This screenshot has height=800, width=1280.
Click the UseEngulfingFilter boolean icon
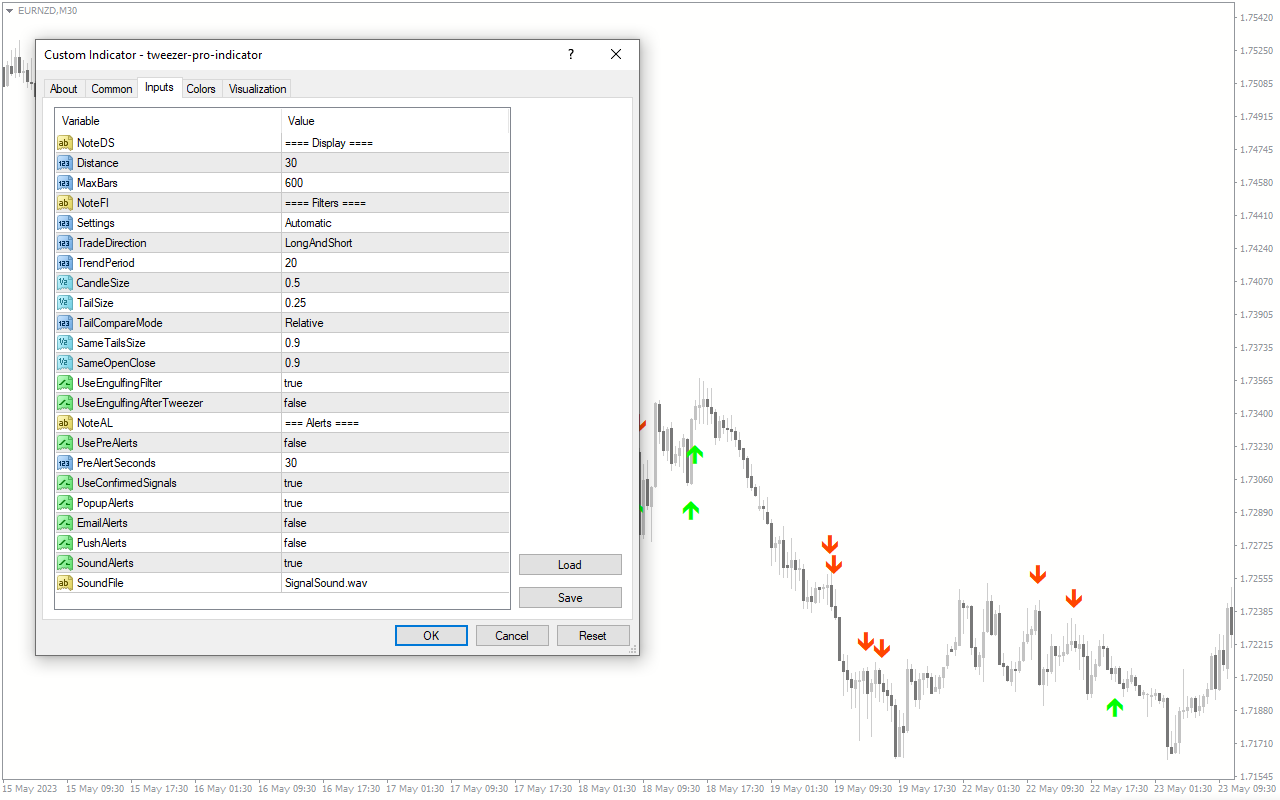[65, 383]
